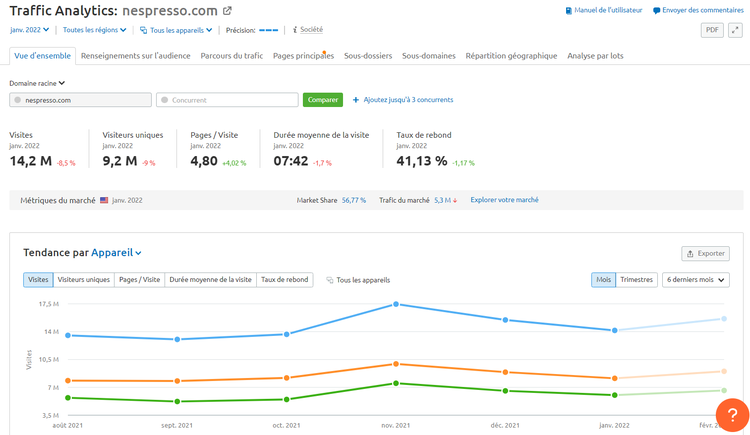Open the Tous les appareils dropdown
This screenshot has height=435, width=750.
tap(176, 30)
